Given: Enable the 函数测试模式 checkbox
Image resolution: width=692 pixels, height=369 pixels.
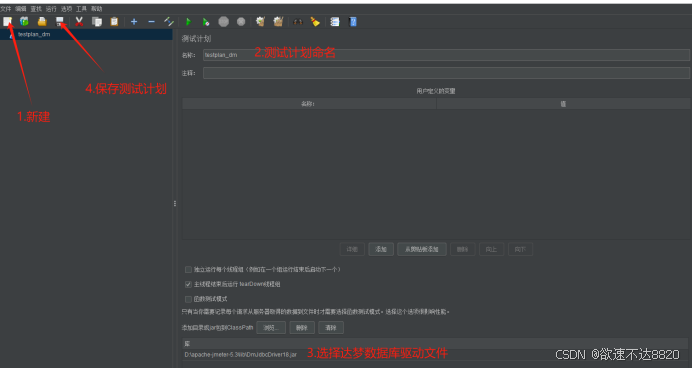Looking at the screenshot, I should coord(188,299).
